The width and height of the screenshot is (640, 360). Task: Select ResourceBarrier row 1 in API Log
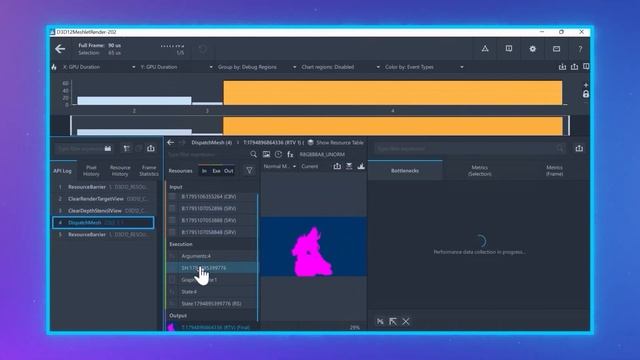coord(104,187)
